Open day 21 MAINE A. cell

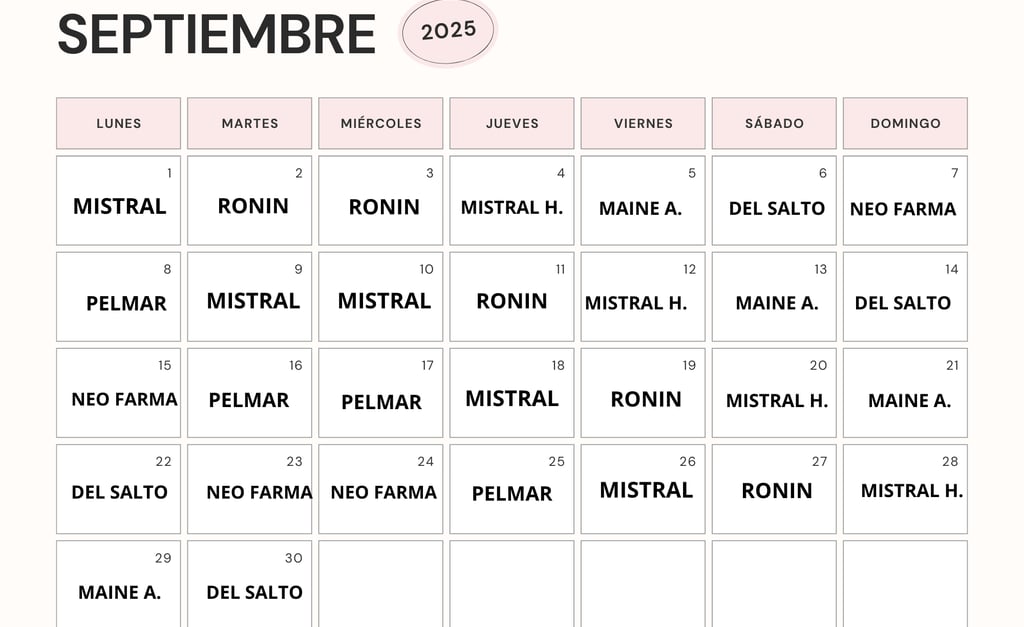[905, 393]
